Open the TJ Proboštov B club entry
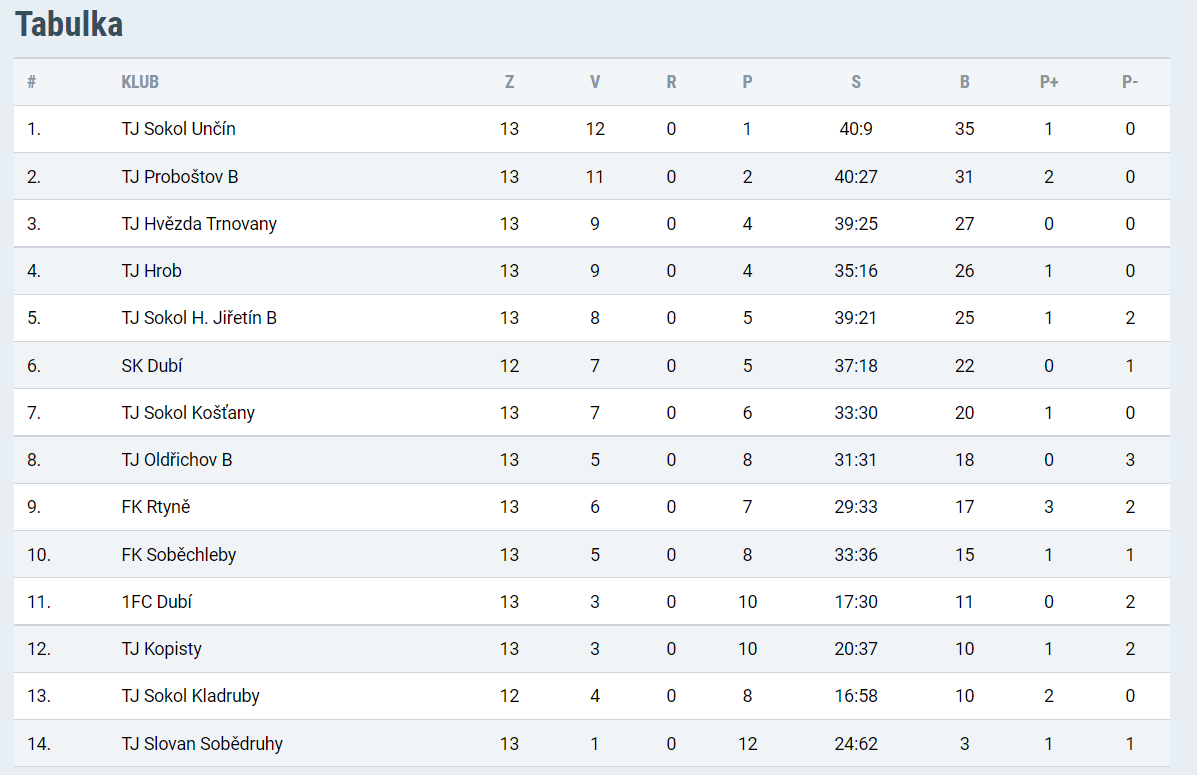 [x=180, y=177]
